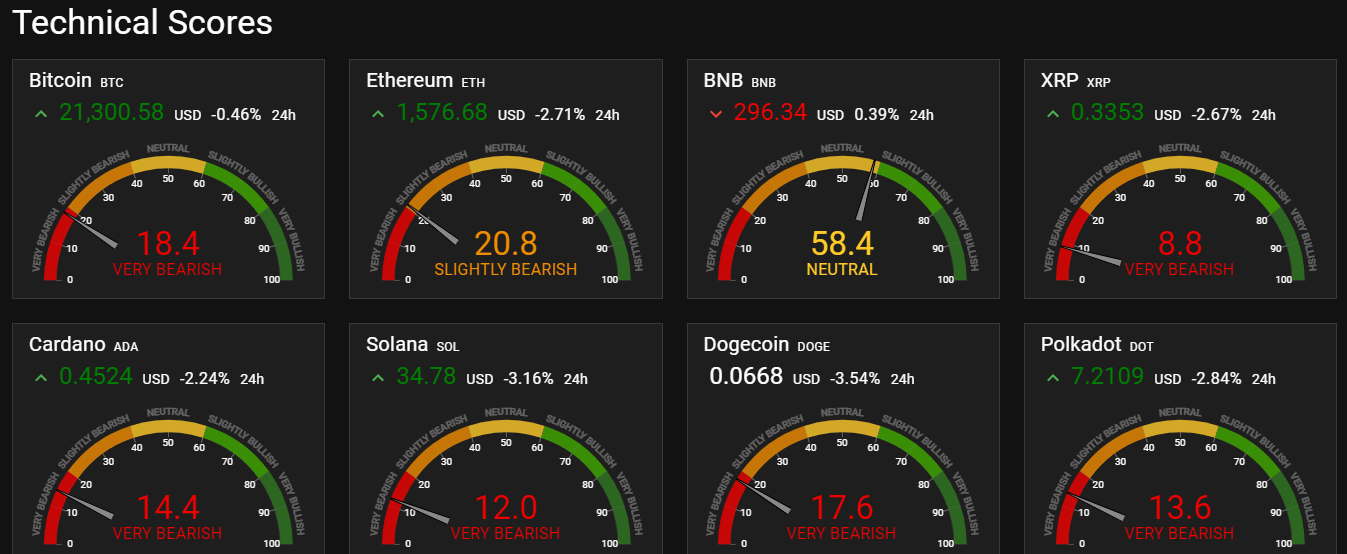Click Dogecoin gauge score 17.6
Viewport: 1347px width, 554px height.
843,508
